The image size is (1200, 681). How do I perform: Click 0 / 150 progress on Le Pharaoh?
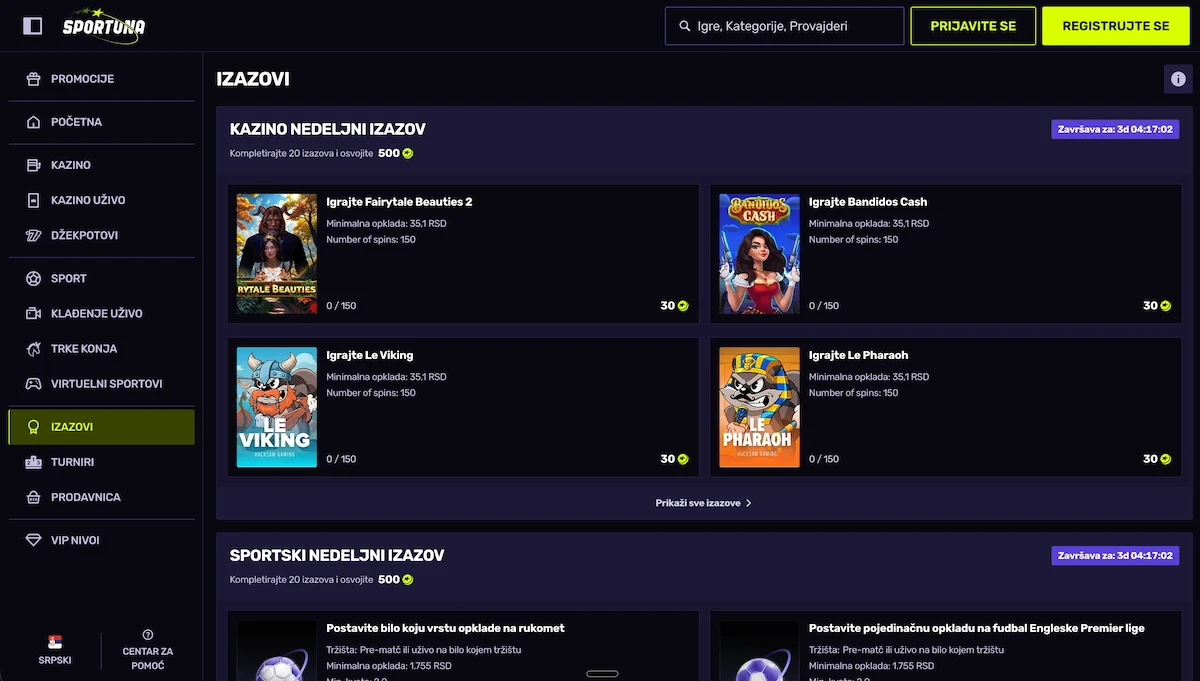pyautogui.click(x=824, y=459)
